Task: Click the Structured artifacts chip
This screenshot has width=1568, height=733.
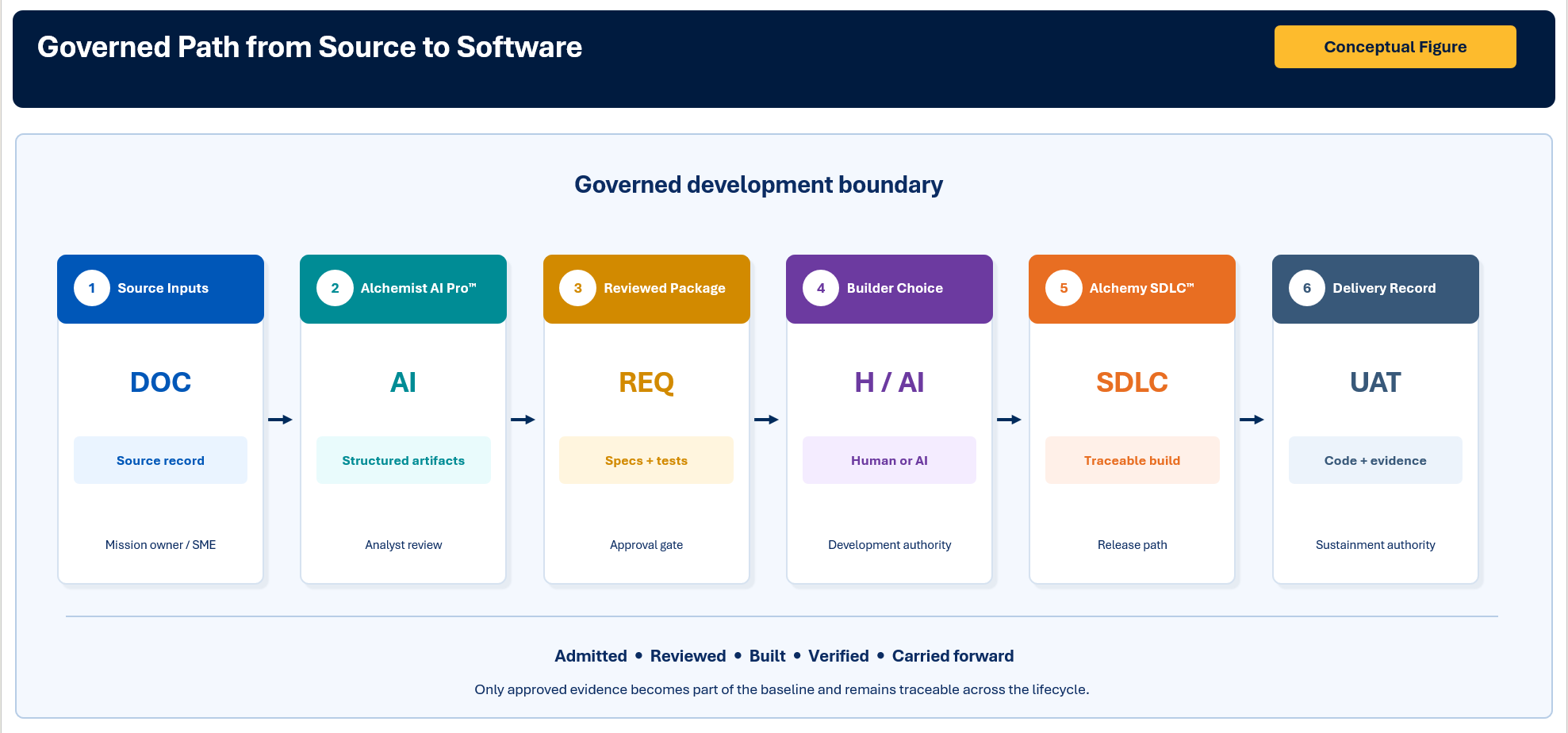Action: click(403, 460)
